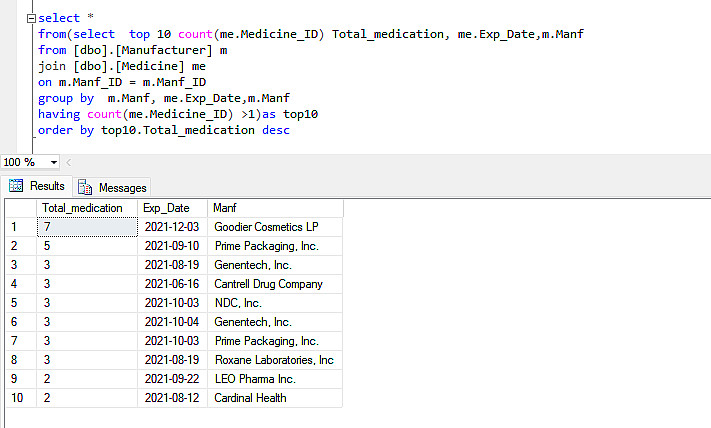711x428 pixels.
Task: Click date cell '2021-08-12'
Action: [172, 398]
